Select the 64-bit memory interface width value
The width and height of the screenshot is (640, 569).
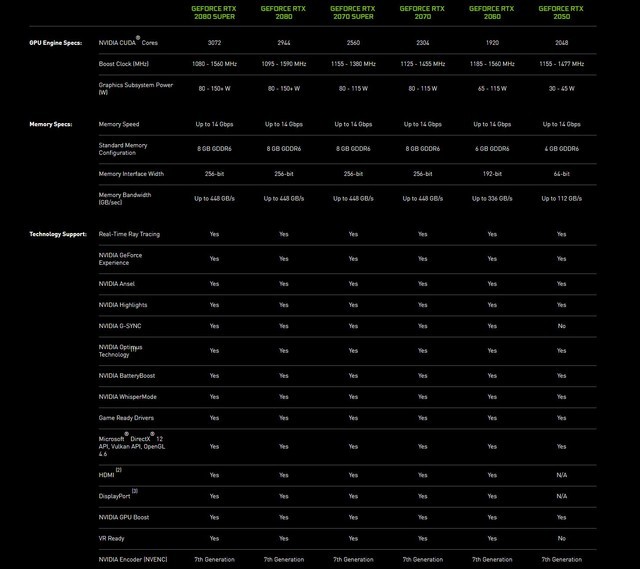point(561,173)
